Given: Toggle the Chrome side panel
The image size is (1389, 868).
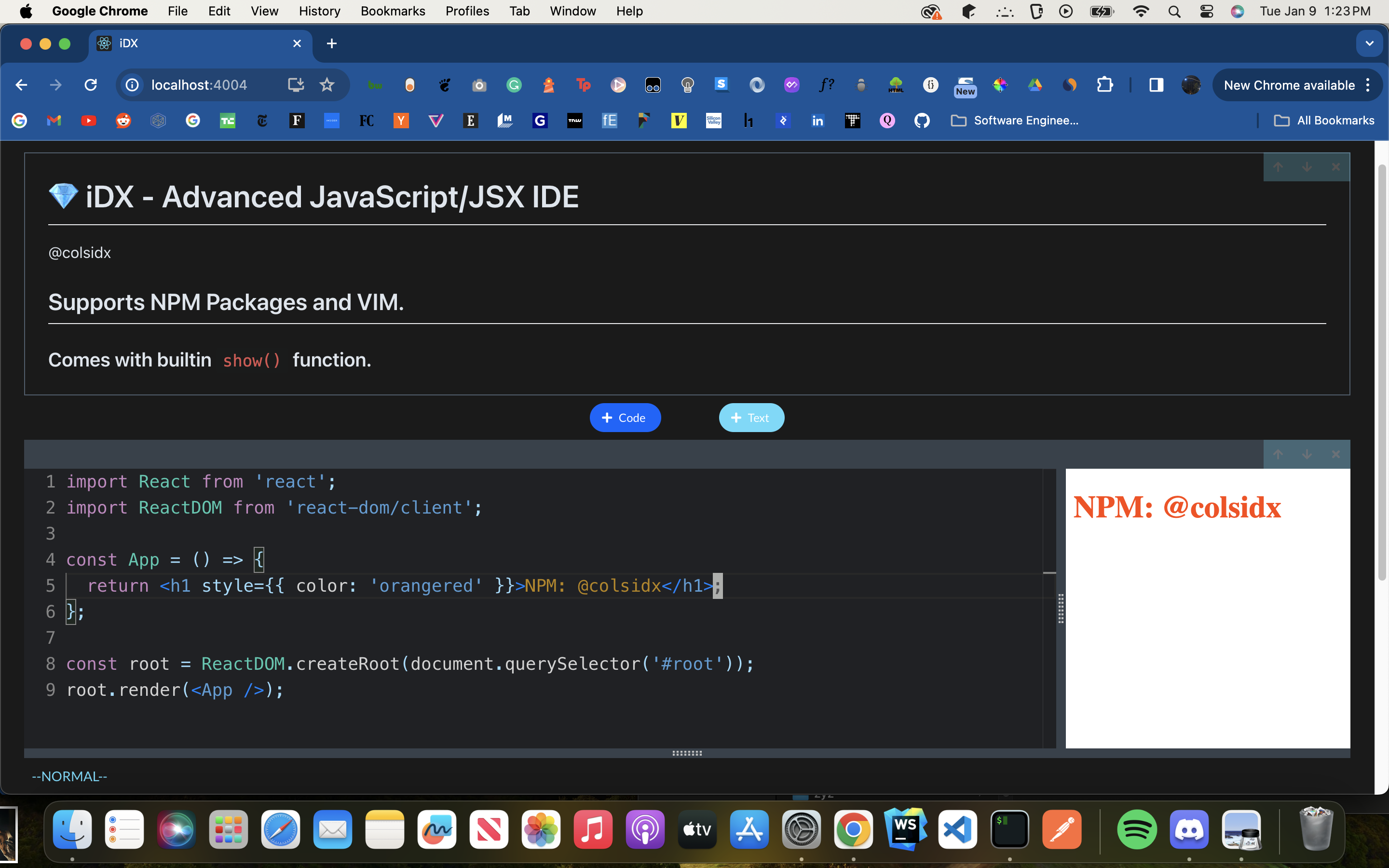Looking at the screenshot, I should tap(1156, 85).
